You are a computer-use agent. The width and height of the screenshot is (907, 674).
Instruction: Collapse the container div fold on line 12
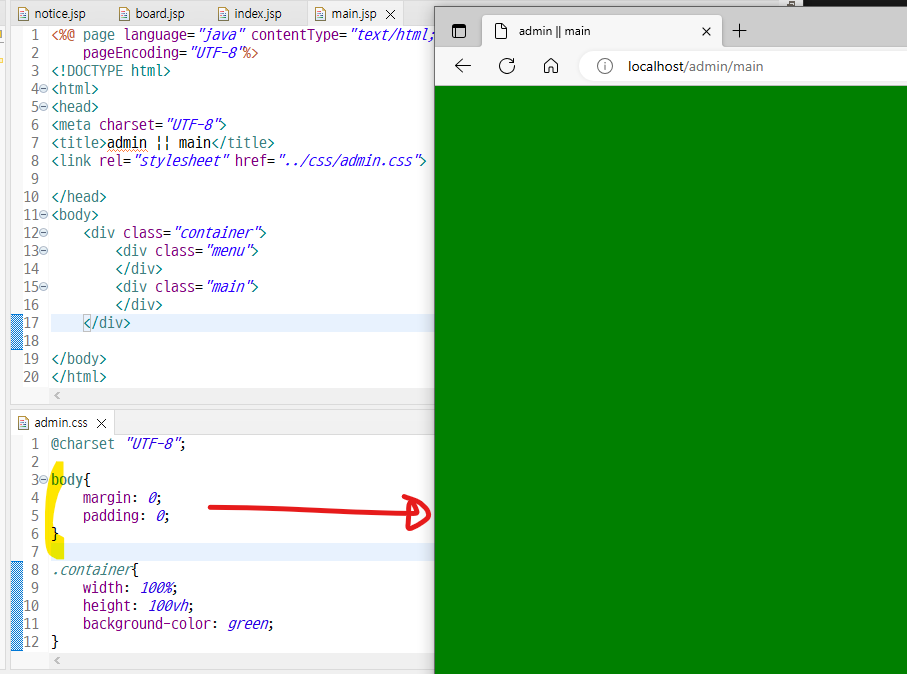(x=43, y=233)
